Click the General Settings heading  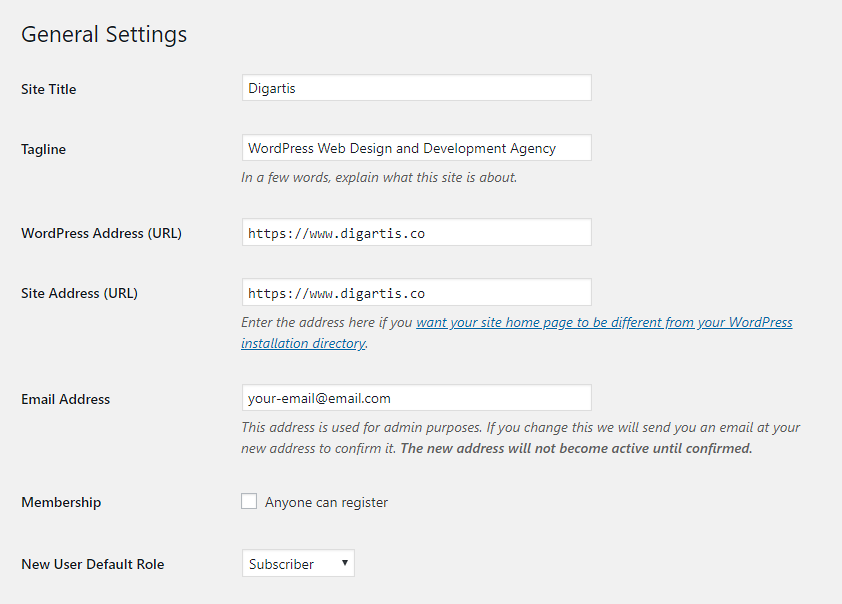[x=104, y=34]
